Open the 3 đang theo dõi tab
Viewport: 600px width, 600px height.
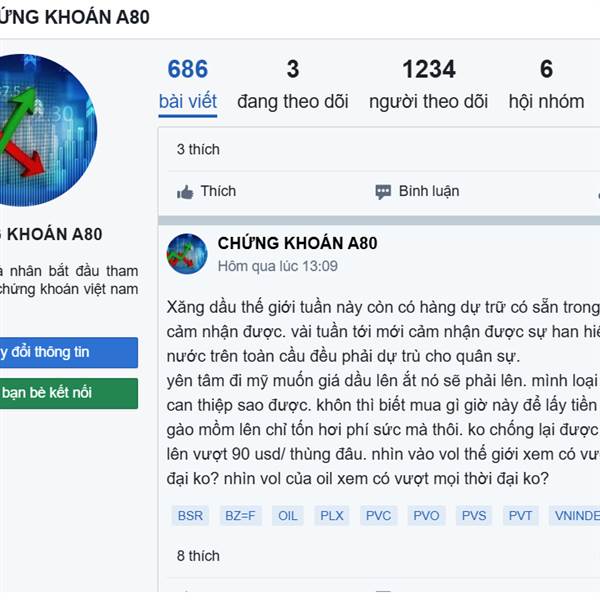click(293, 84)
